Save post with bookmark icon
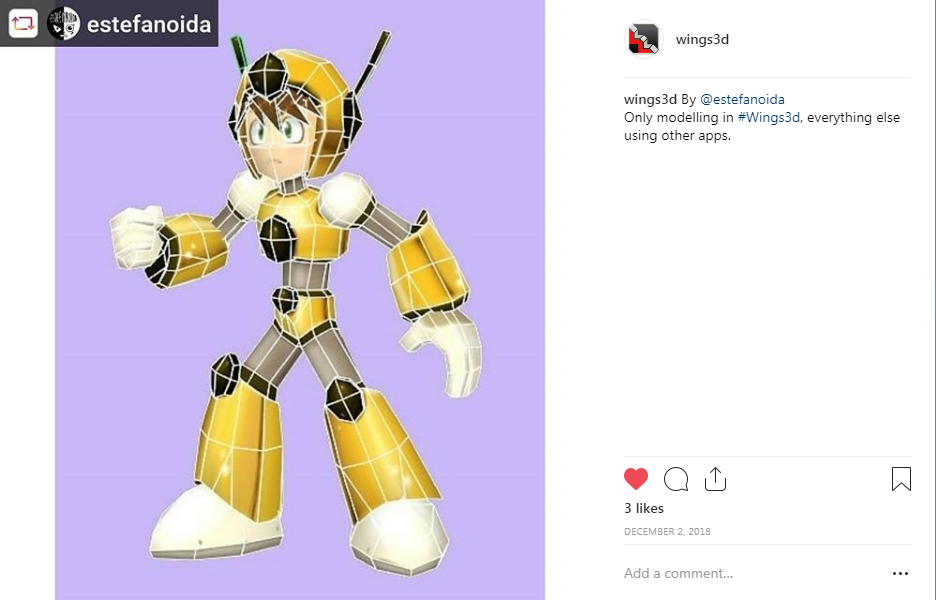 pyautogui.click(x=901, y=479)
